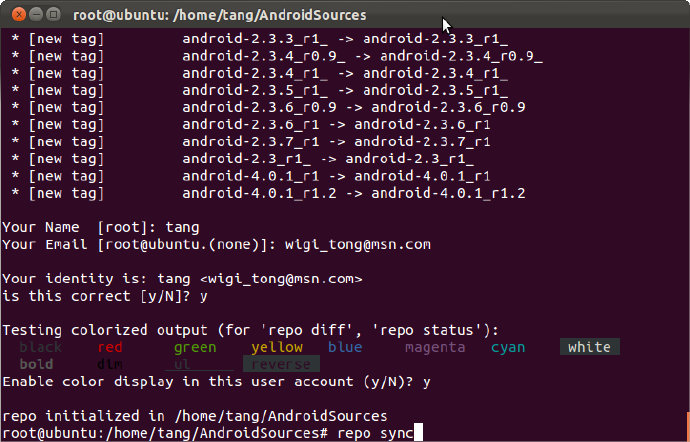Click the shell prompt root@ubuntu:/home/tang/AndroidSources#
690x442 pixels.
tap(165, 433)
